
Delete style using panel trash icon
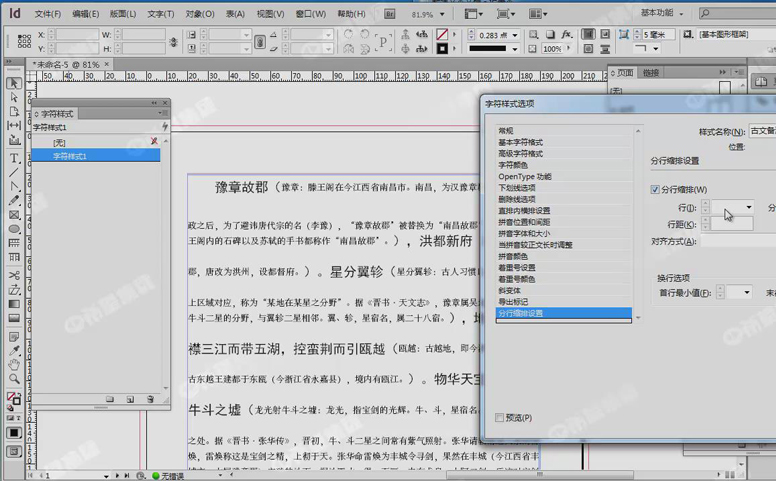[151, 399]
